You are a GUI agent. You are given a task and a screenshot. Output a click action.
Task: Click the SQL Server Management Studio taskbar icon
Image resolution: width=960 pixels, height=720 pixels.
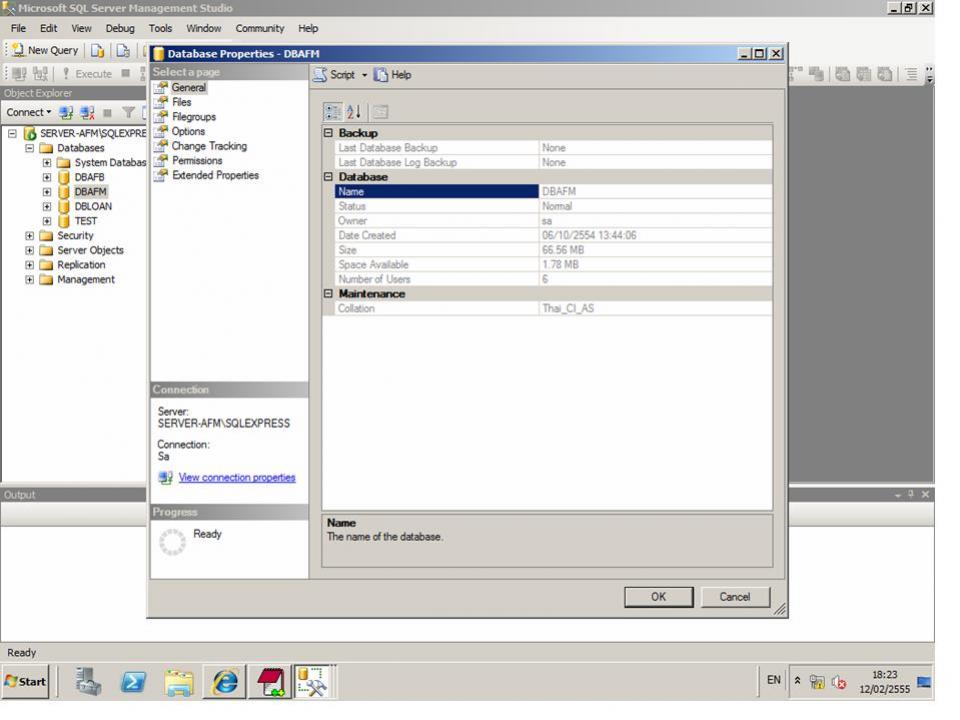pos(313,681)
